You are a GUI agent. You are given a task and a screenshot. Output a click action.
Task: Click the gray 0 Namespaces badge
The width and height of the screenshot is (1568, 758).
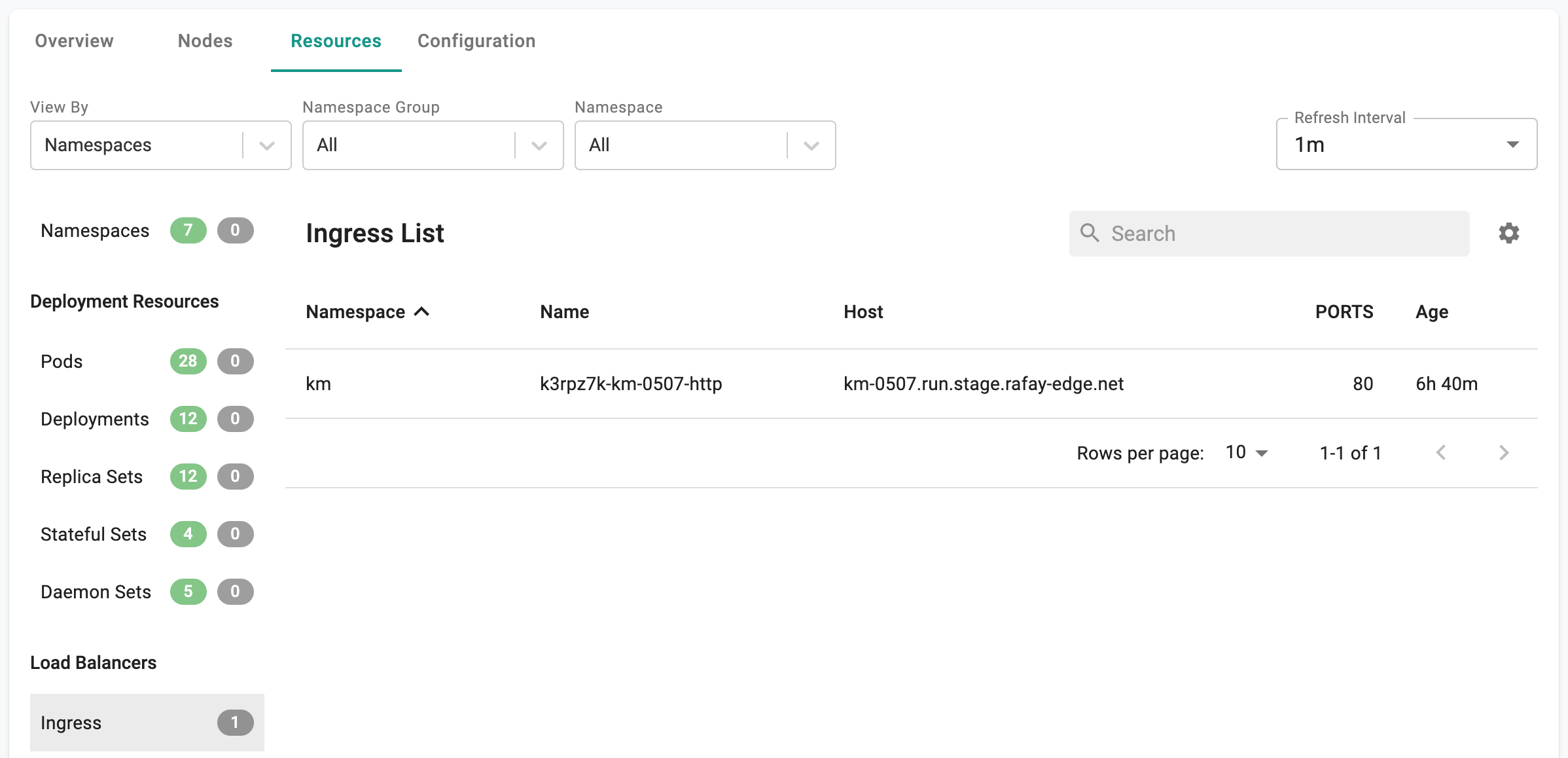tap(236, 230)
